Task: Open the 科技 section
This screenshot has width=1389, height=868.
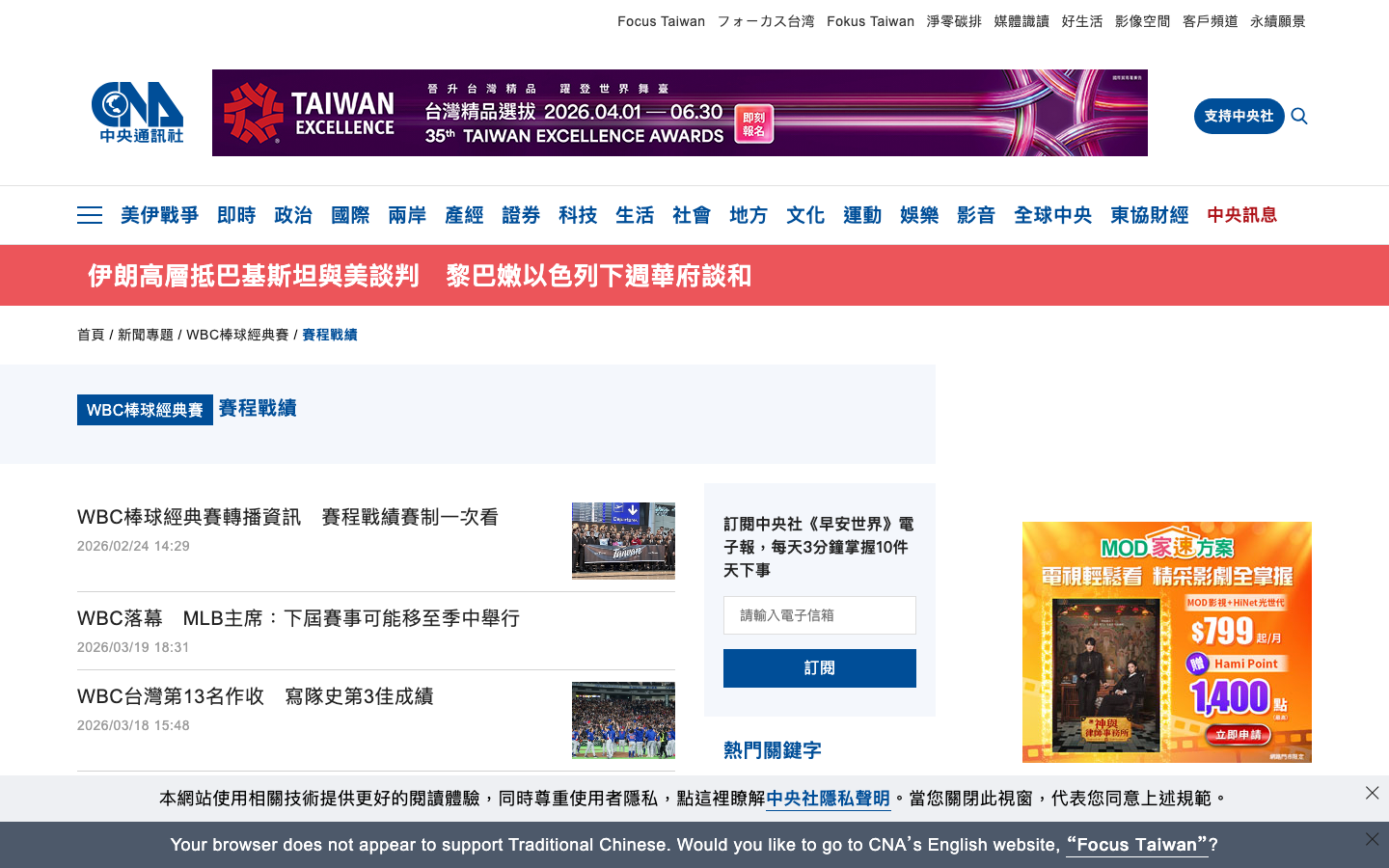Action: coord(578,215)
